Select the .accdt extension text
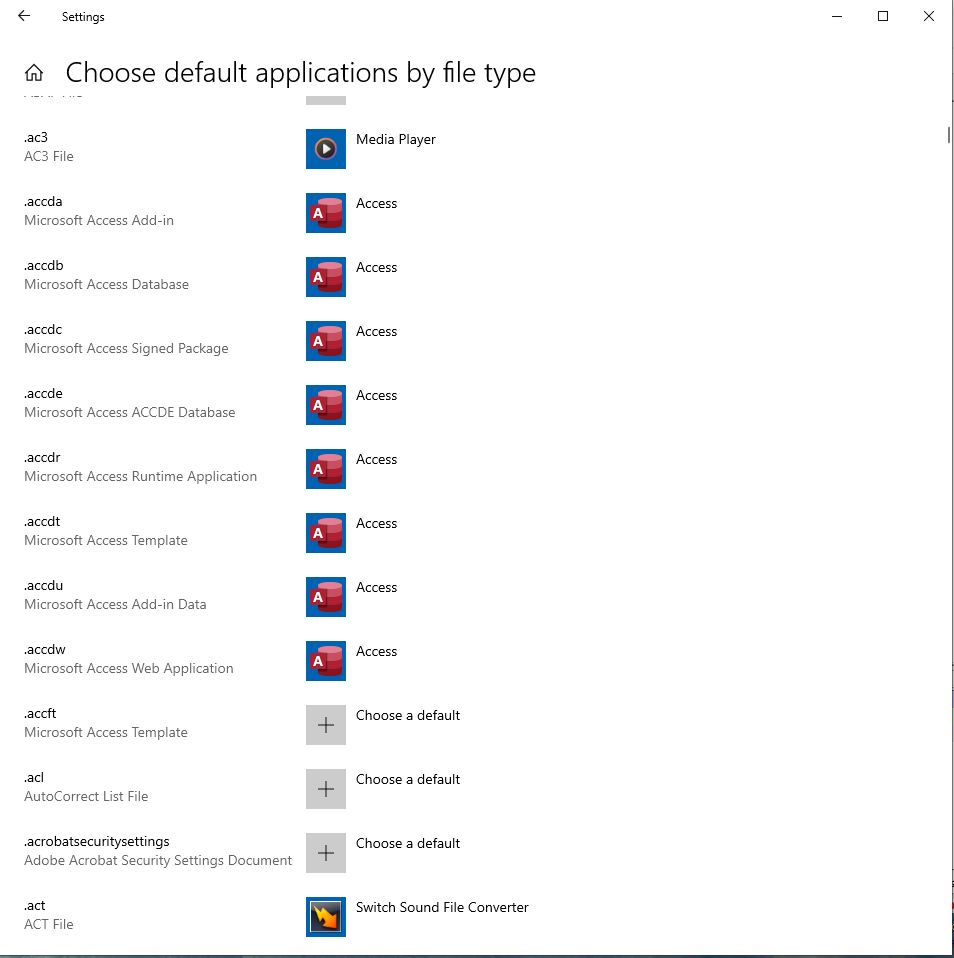 (x=42, y=522)
